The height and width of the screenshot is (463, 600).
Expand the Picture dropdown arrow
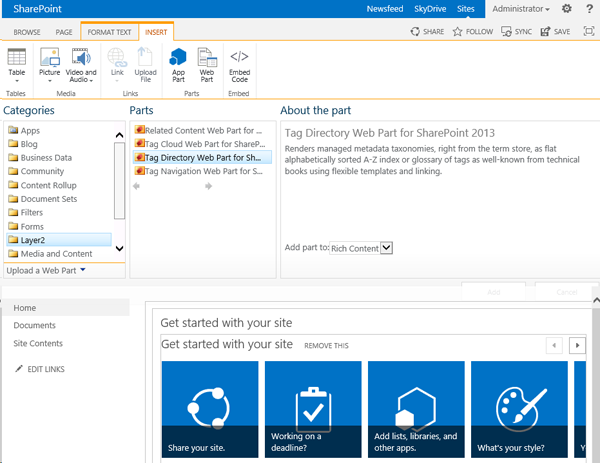point(49,81)
